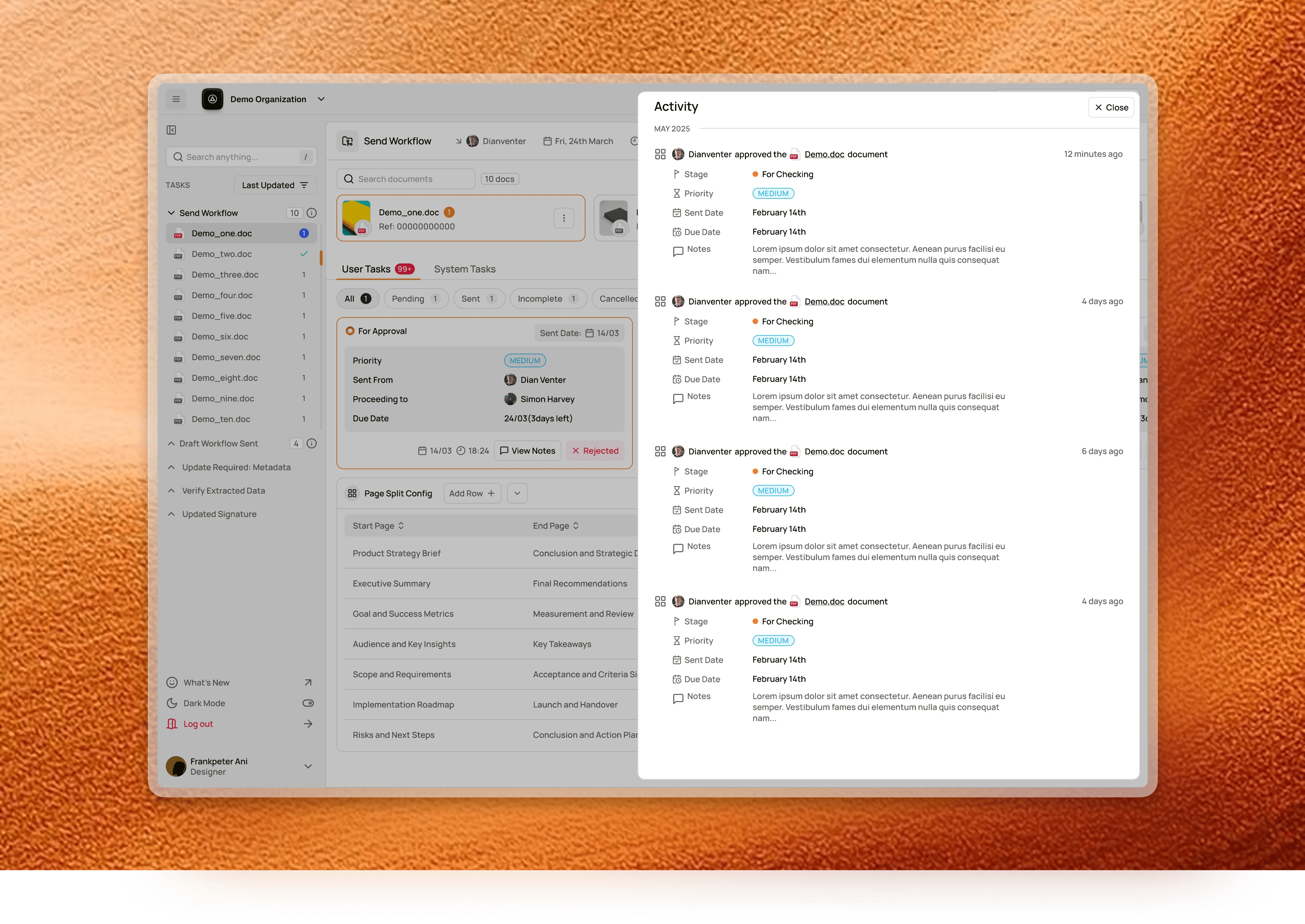Click the Demo Organization logo icon

212,99
